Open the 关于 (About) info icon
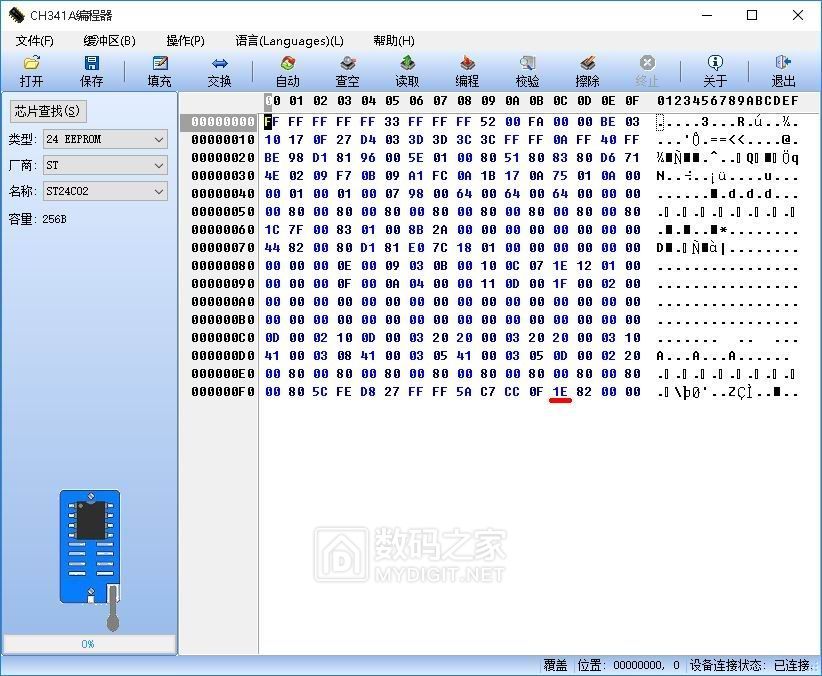822x676 pixels. click(x=715, y=71)
